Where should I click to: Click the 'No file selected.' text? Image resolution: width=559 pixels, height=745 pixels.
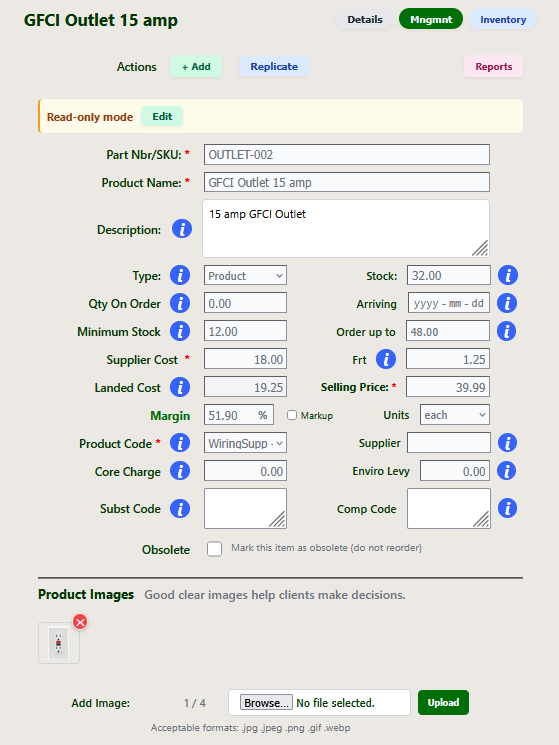point(335,703)
